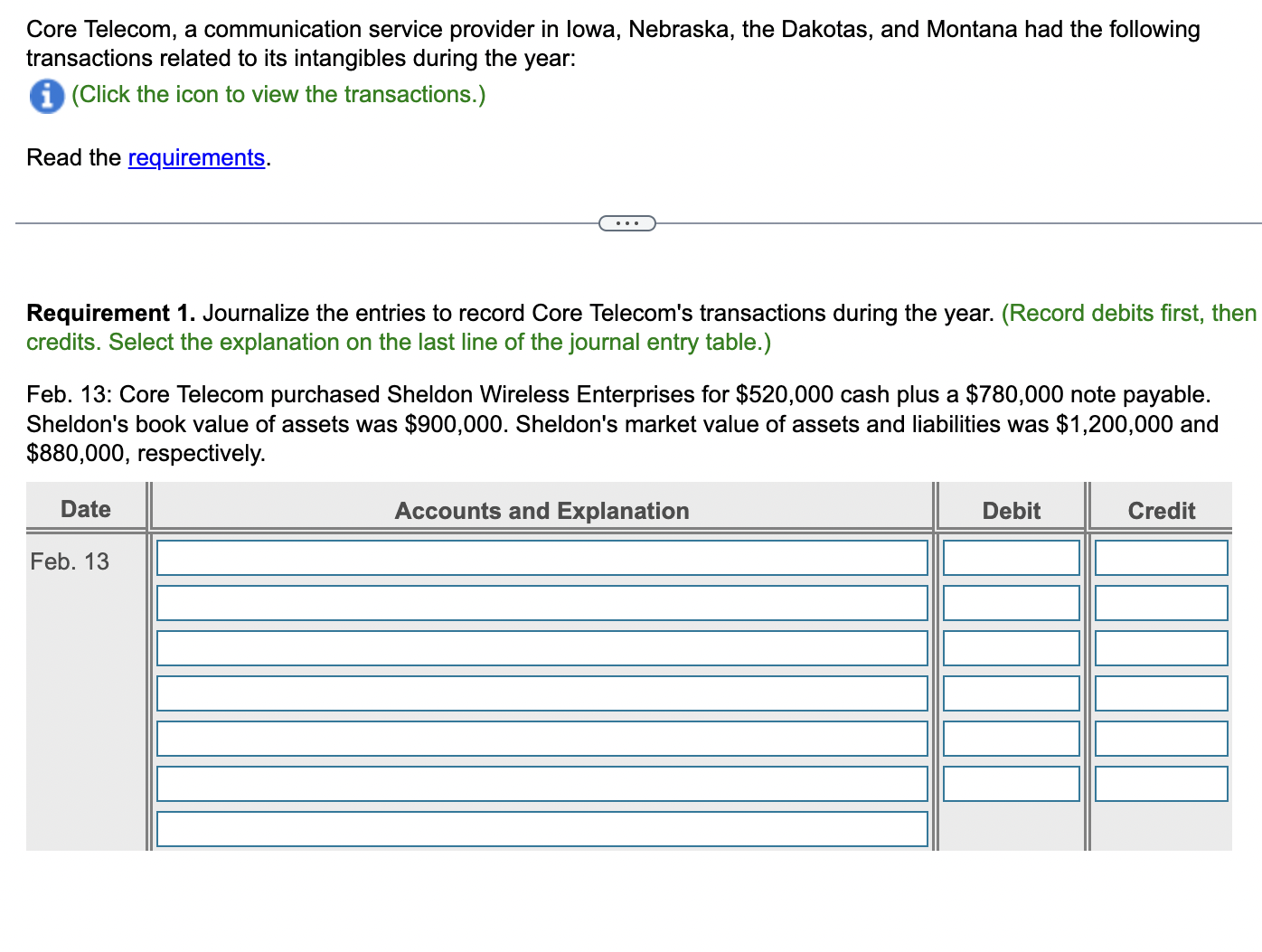
Task: Click fifth row account input field
Action: pyautogui.click(x=542, y=738)
